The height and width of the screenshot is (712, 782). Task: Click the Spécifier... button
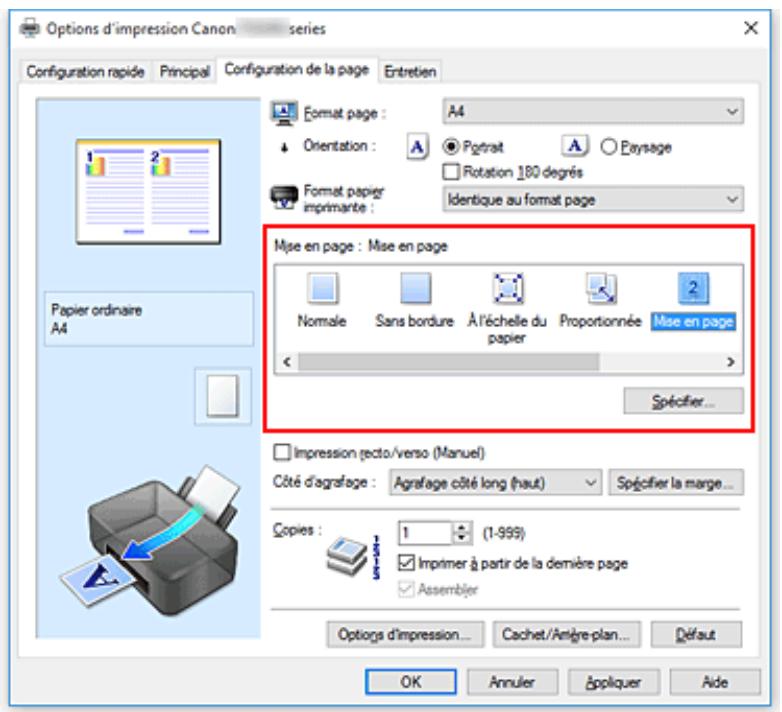tap(684, 401)
